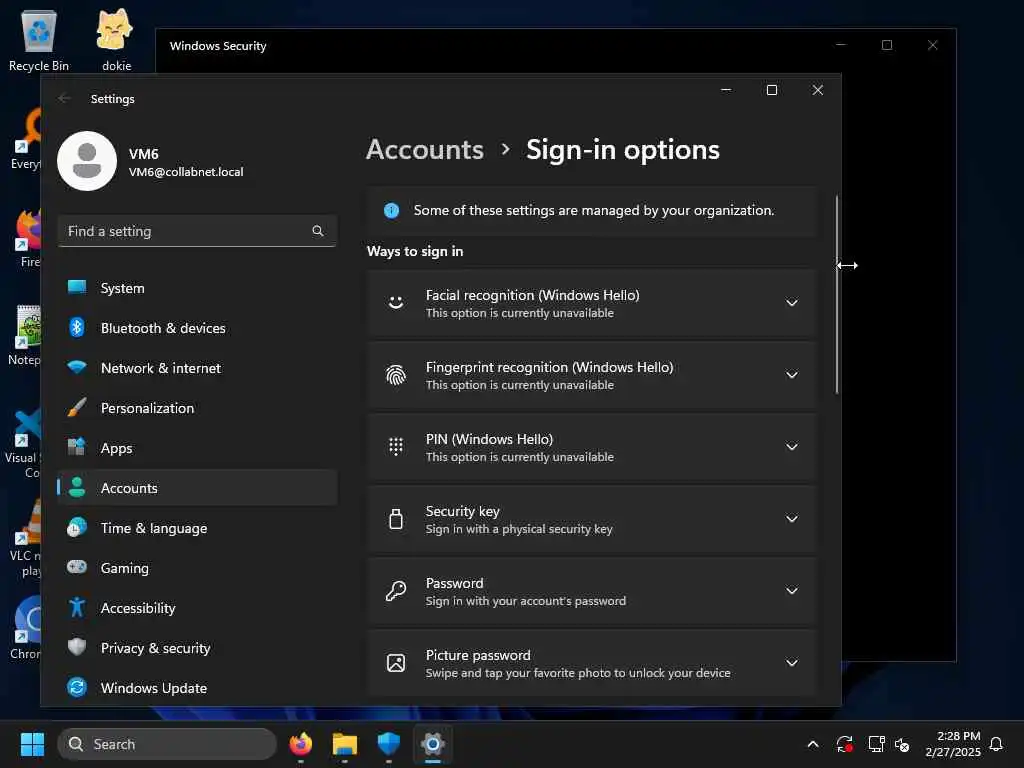Screen dimensions: 1024x768
Task: Click "Ways to sign in" heading
Action: click(415, 251)
